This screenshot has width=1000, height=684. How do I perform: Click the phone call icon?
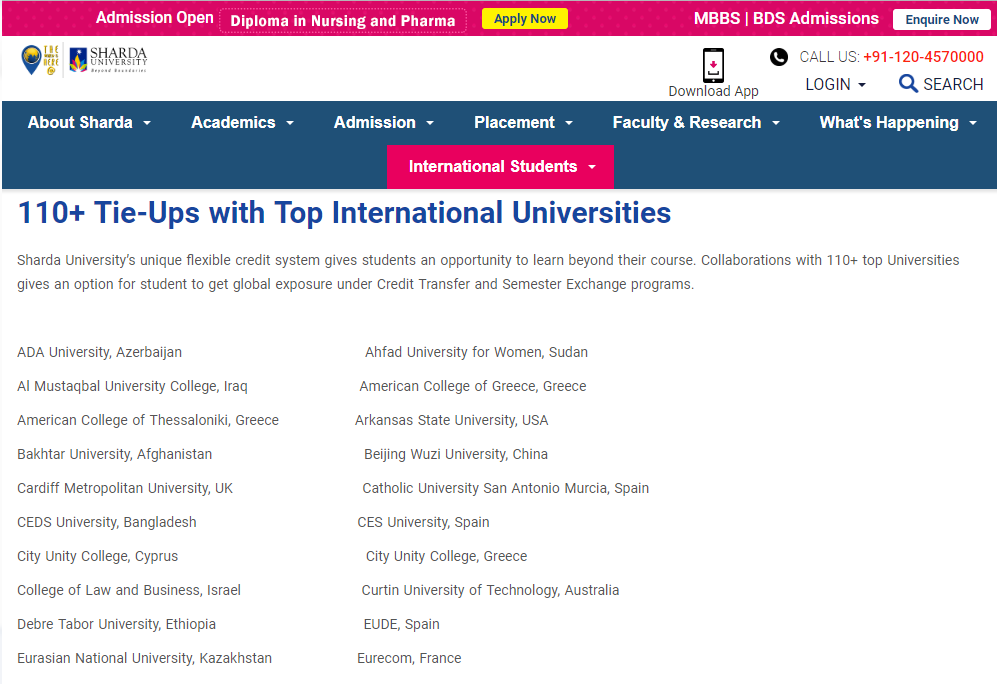tap(779, 57)
